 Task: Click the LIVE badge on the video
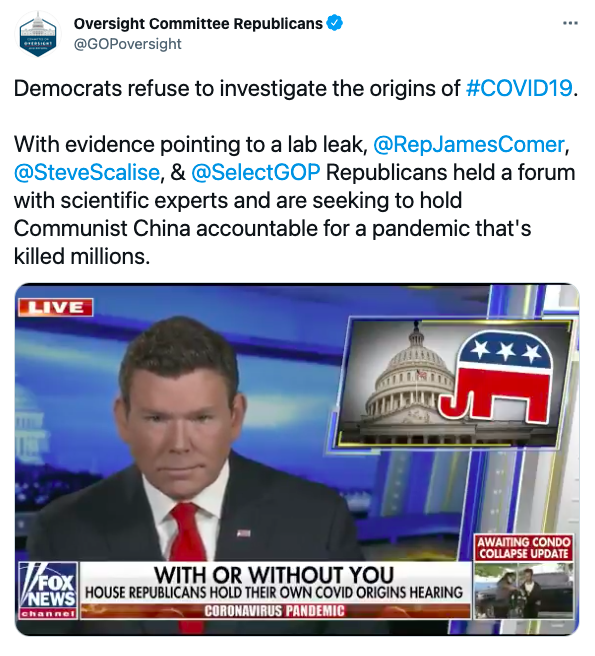(x=55, y=308)
